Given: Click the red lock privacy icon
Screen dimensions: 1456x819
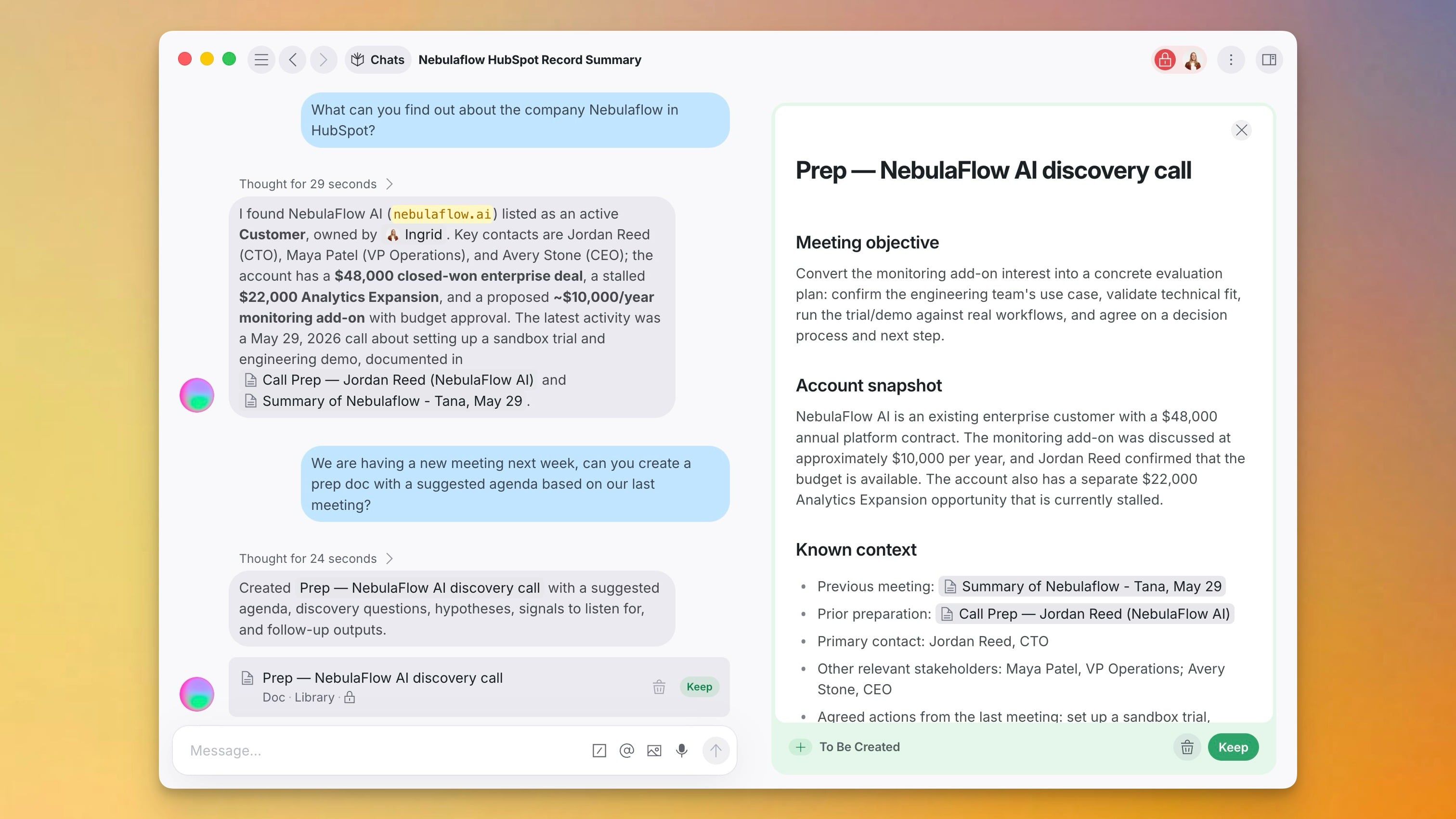Looking at the screenshot, I should 1165,59.
